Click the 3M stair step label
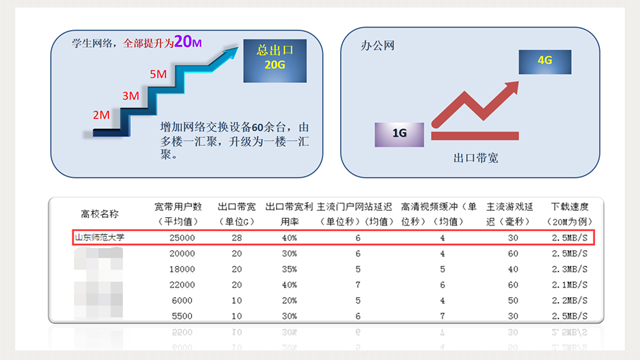 [131, 96]
